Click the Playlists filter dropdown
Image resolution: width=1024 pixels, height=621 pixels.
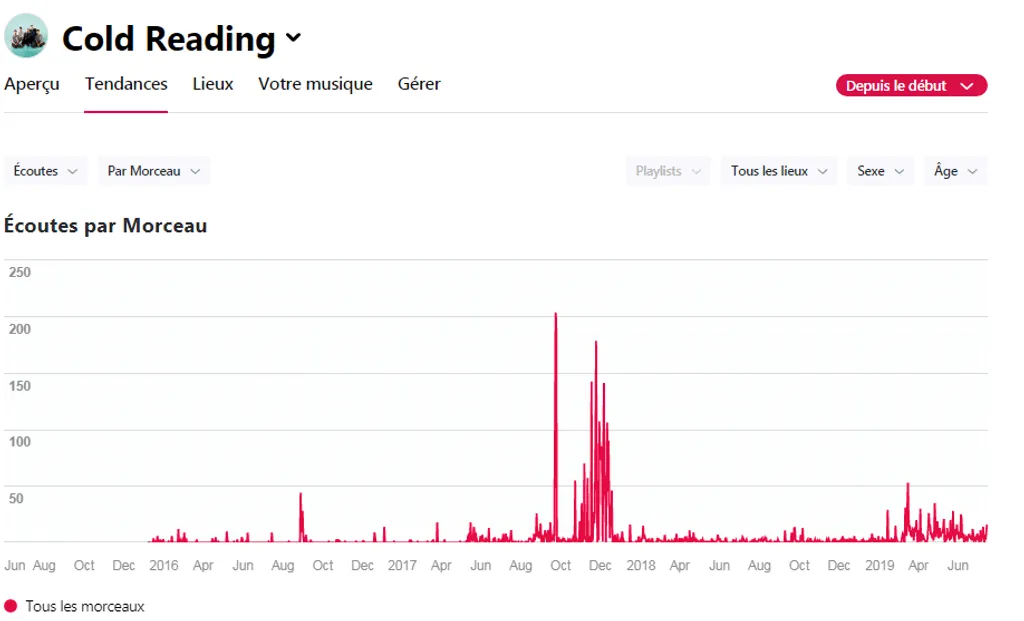click(x=667, y=171)
